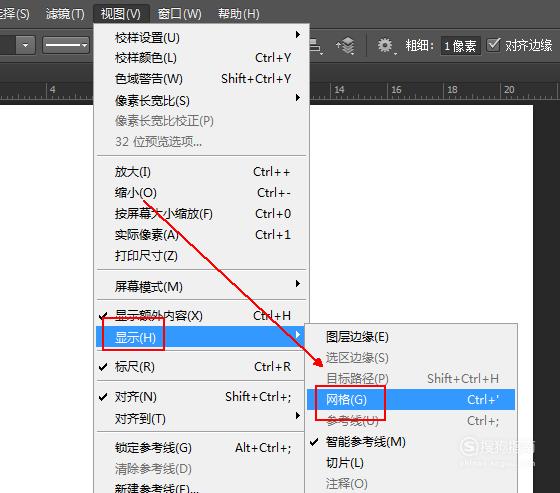
Task: Choose 实际像素(A) view
Action: (201, 235)
